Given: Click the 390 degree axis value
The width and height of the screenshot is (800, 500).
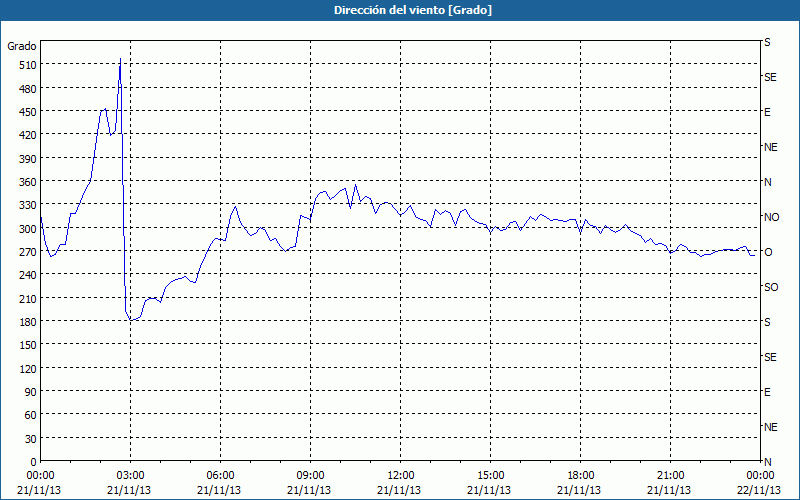Looking at the screenshot, I should pos(28,159).
